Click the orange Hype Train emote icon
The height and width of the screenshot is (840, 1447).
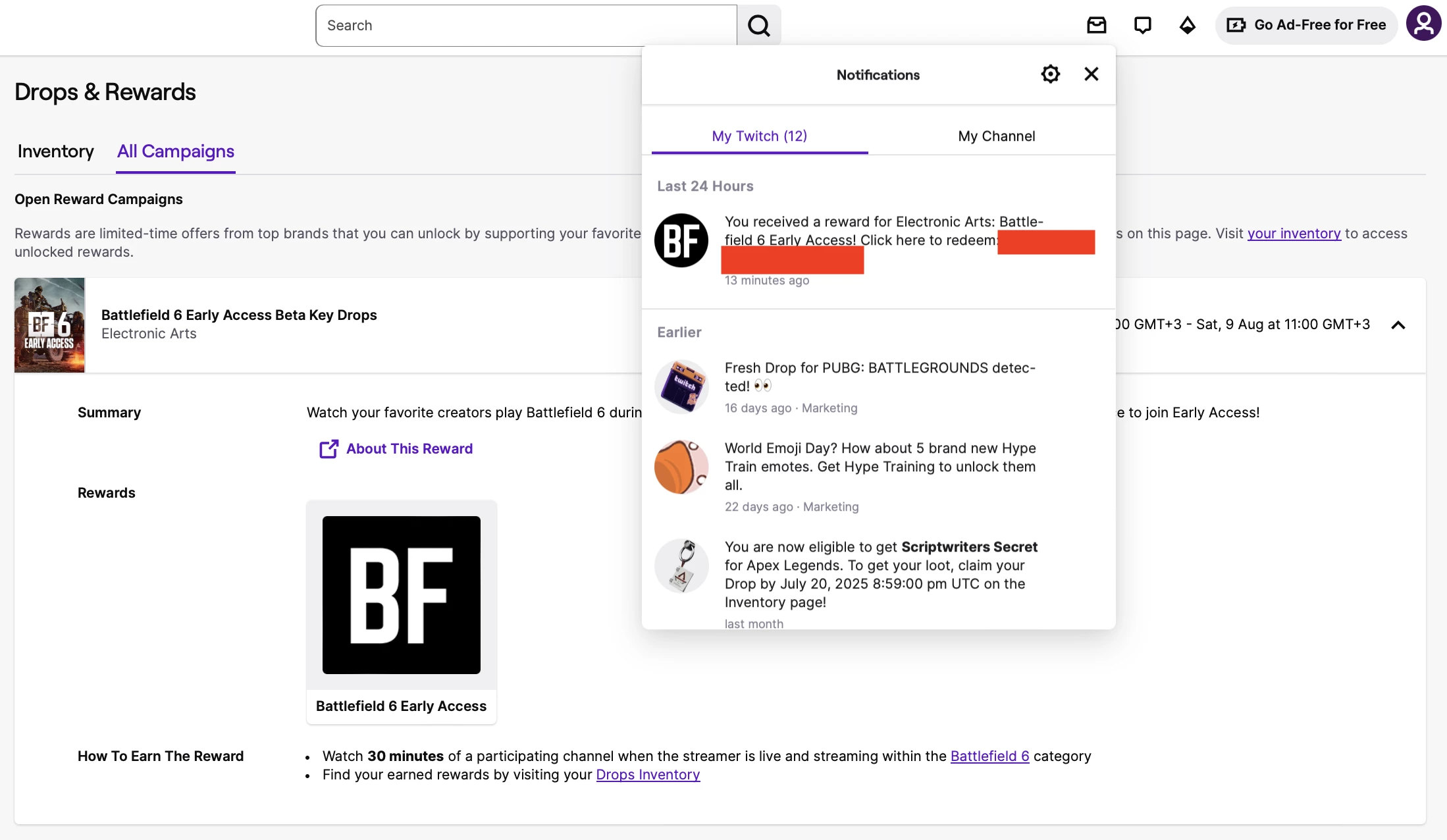pos(681,467)
